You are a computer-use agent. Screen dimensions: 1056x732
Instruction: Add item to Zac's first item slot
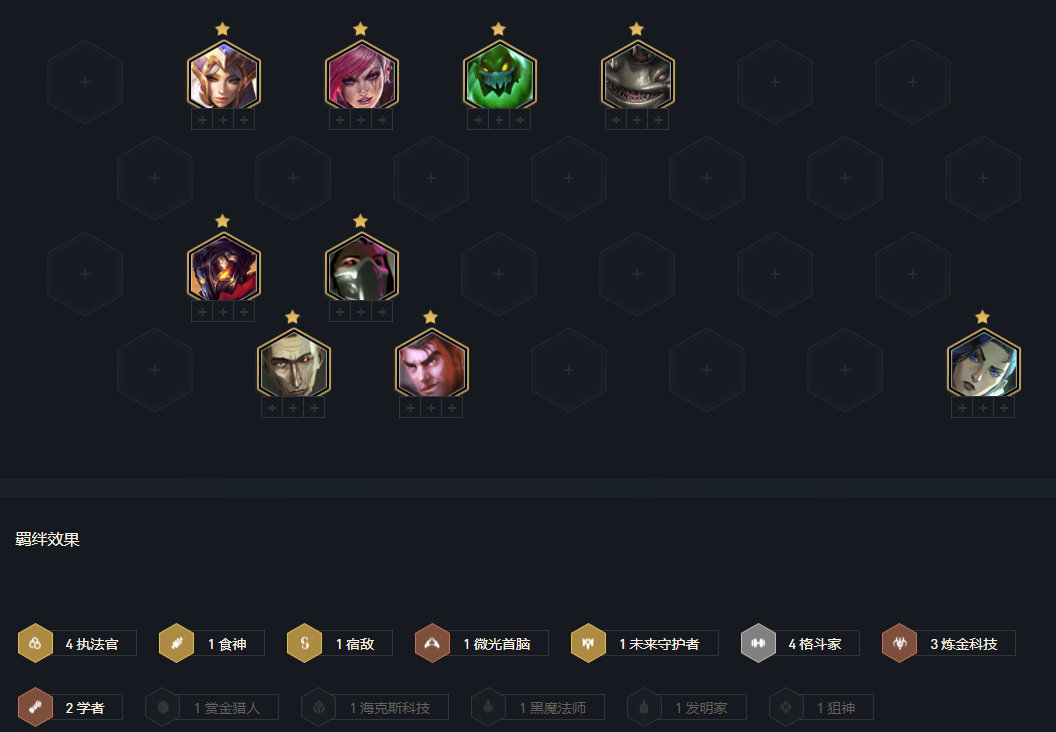tap(478, 120)
